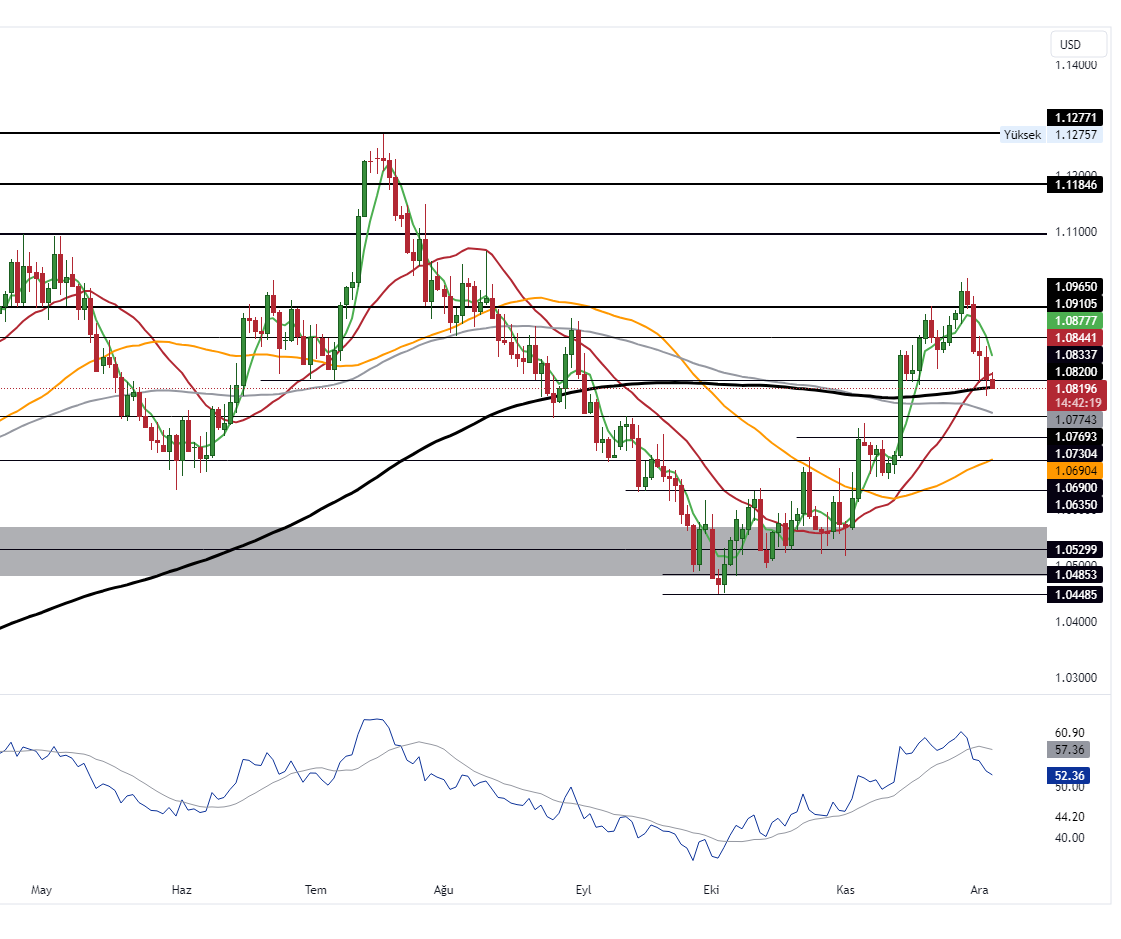This screenshot has height=939, width=1121.
Task: Select the 1.04485 support level label
Action: 1076,595
